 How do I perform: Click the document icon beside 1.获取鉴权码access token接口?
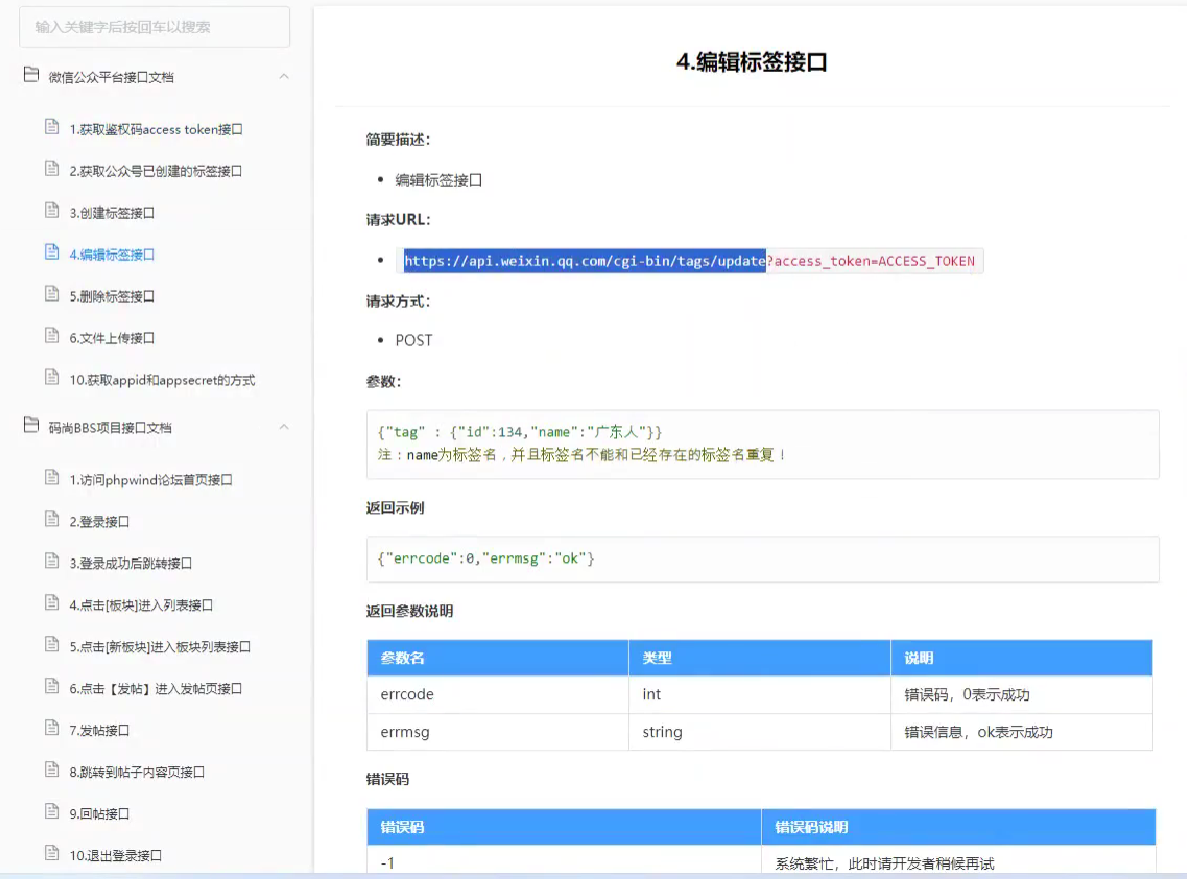point(51,128)
